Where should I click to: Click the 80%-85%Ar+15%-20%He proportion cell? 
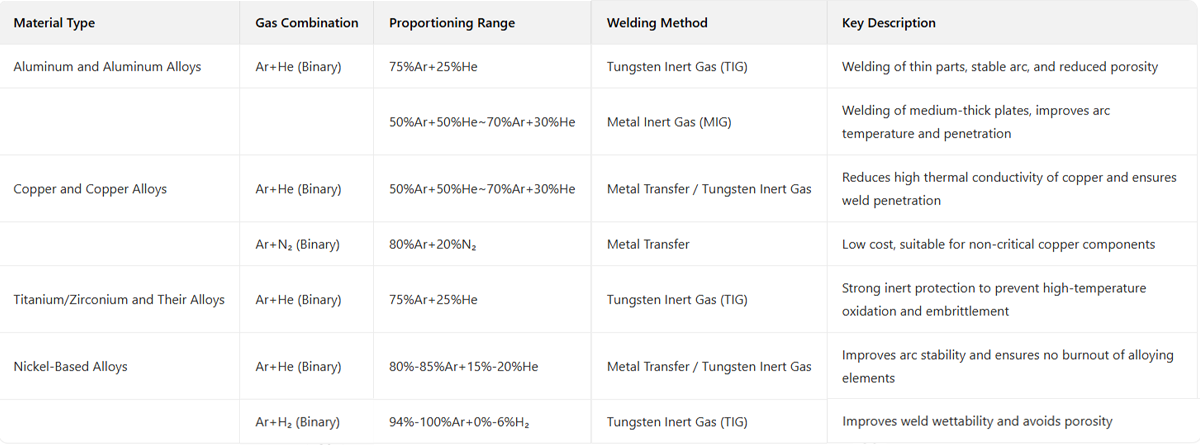(x=464, y=367)
